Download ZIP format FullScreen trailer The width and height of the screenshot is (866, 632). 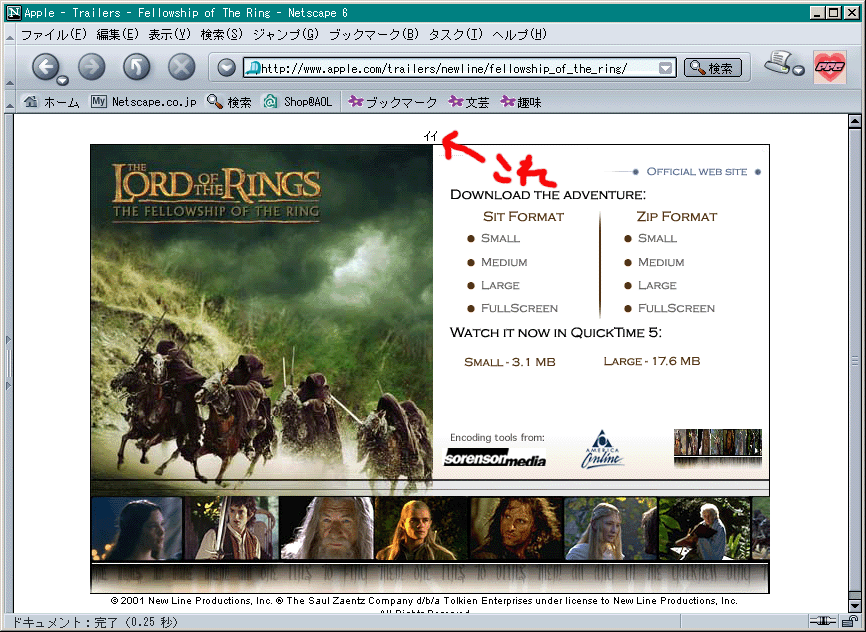677,308
